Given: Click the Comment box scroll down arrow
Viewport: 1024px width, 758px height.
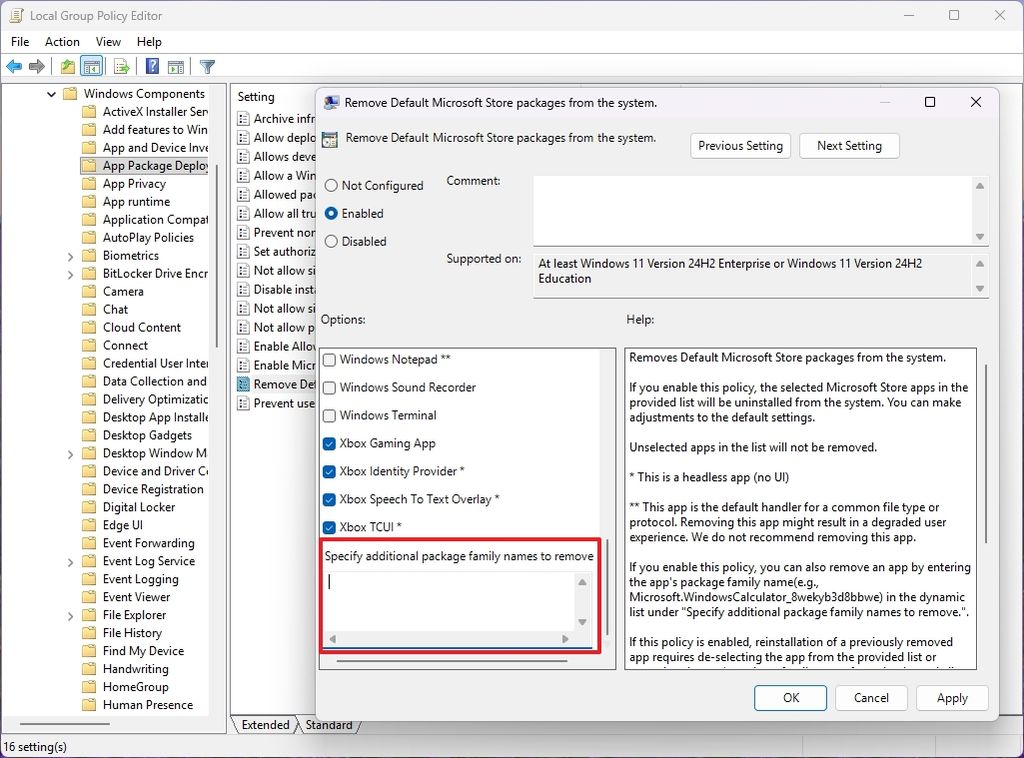Looking at the screenshot, I should 980,236.
